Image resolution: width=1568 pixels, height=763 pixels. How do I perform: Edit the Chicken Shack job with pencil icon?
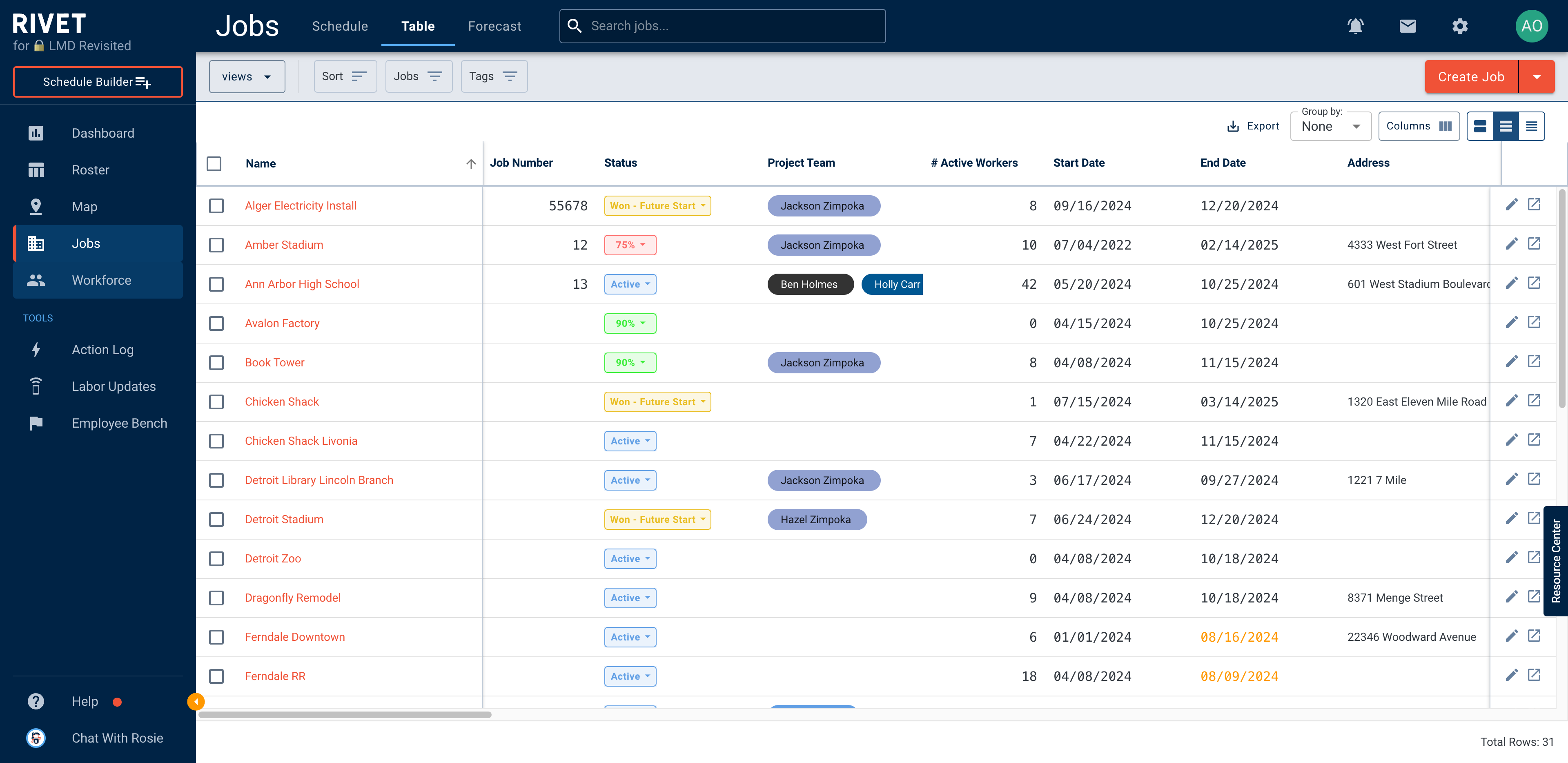coord(1511,401)
